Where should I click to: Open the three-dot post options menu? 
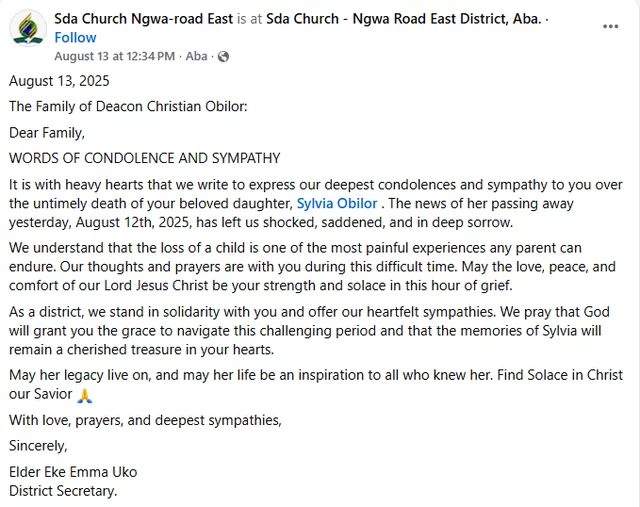(x=610, y=26)
